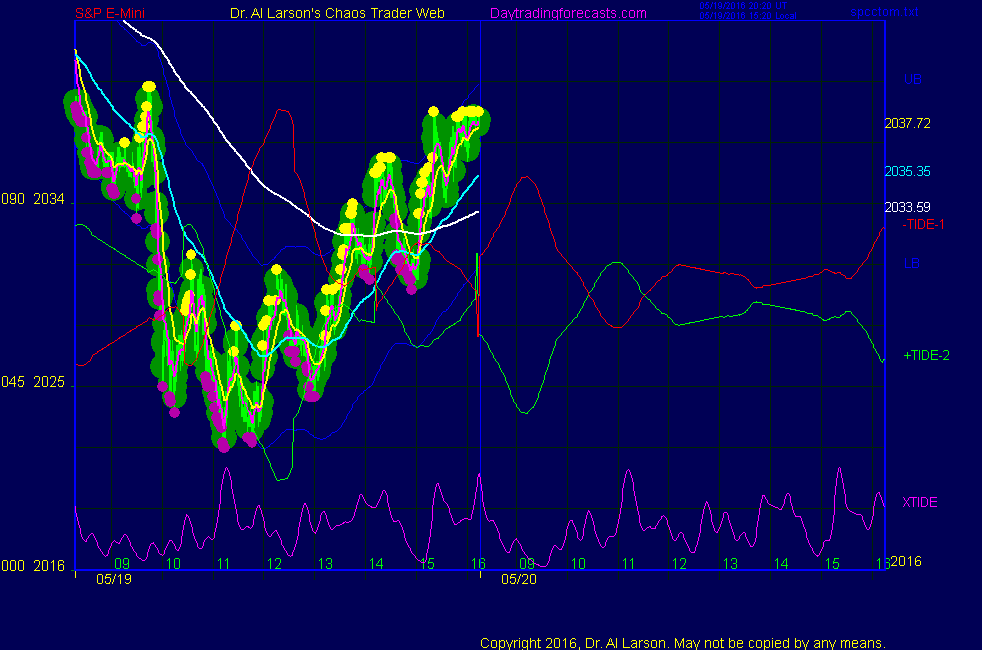The height and width of the screenshot is (650, 982).
Task: Click the green +TIDE-2 legend label
Action: point(926,356)
